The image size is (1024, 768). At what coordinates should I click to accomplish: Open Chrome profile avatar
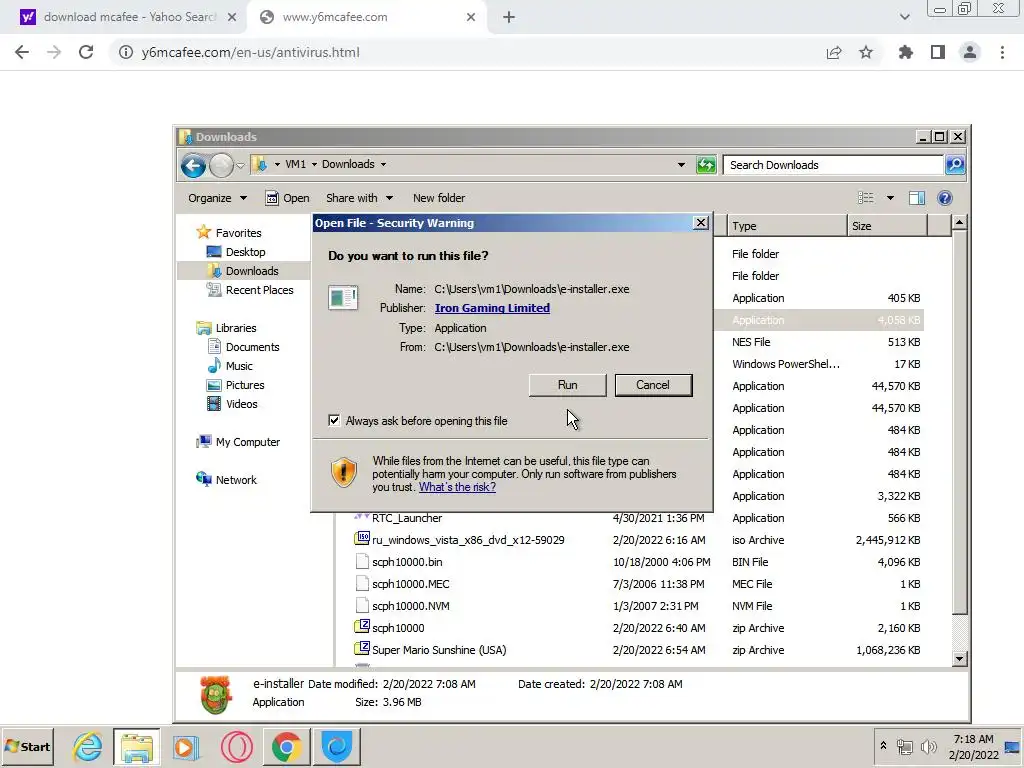[970, 52]
